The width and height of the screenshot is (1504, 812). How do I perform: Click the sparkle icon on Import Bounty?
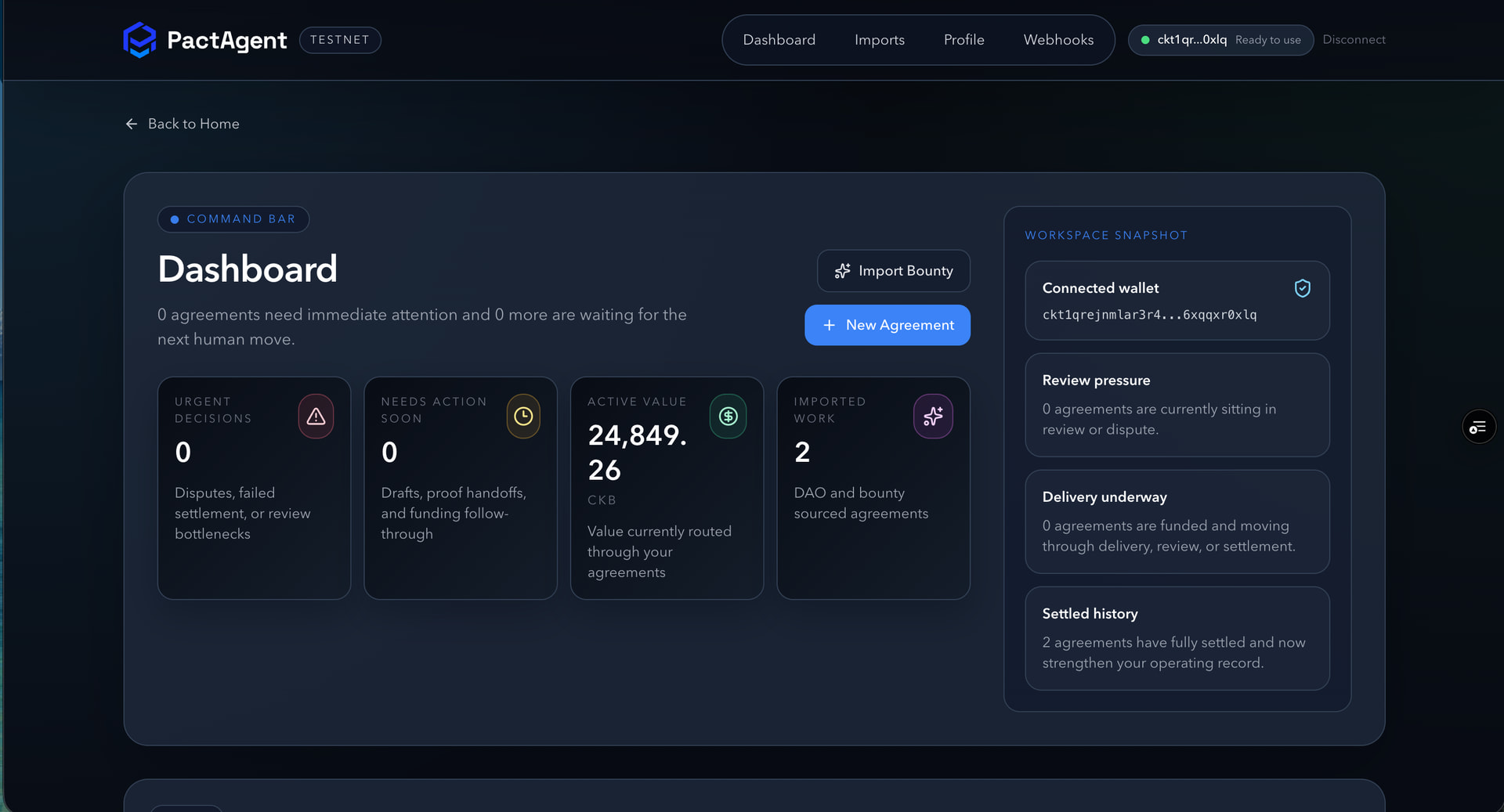[x=842, y=271]
